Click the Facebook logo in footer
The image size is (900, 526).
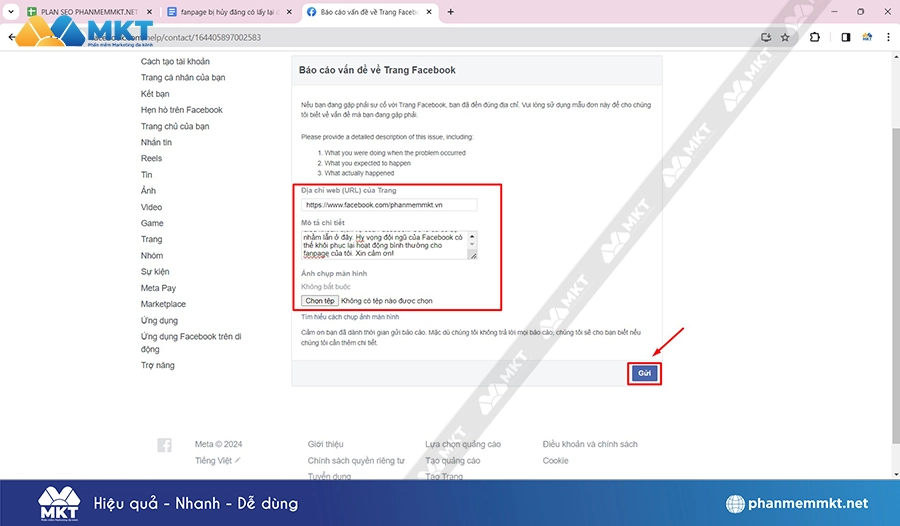pyautogui.click(x=164, y=445)
